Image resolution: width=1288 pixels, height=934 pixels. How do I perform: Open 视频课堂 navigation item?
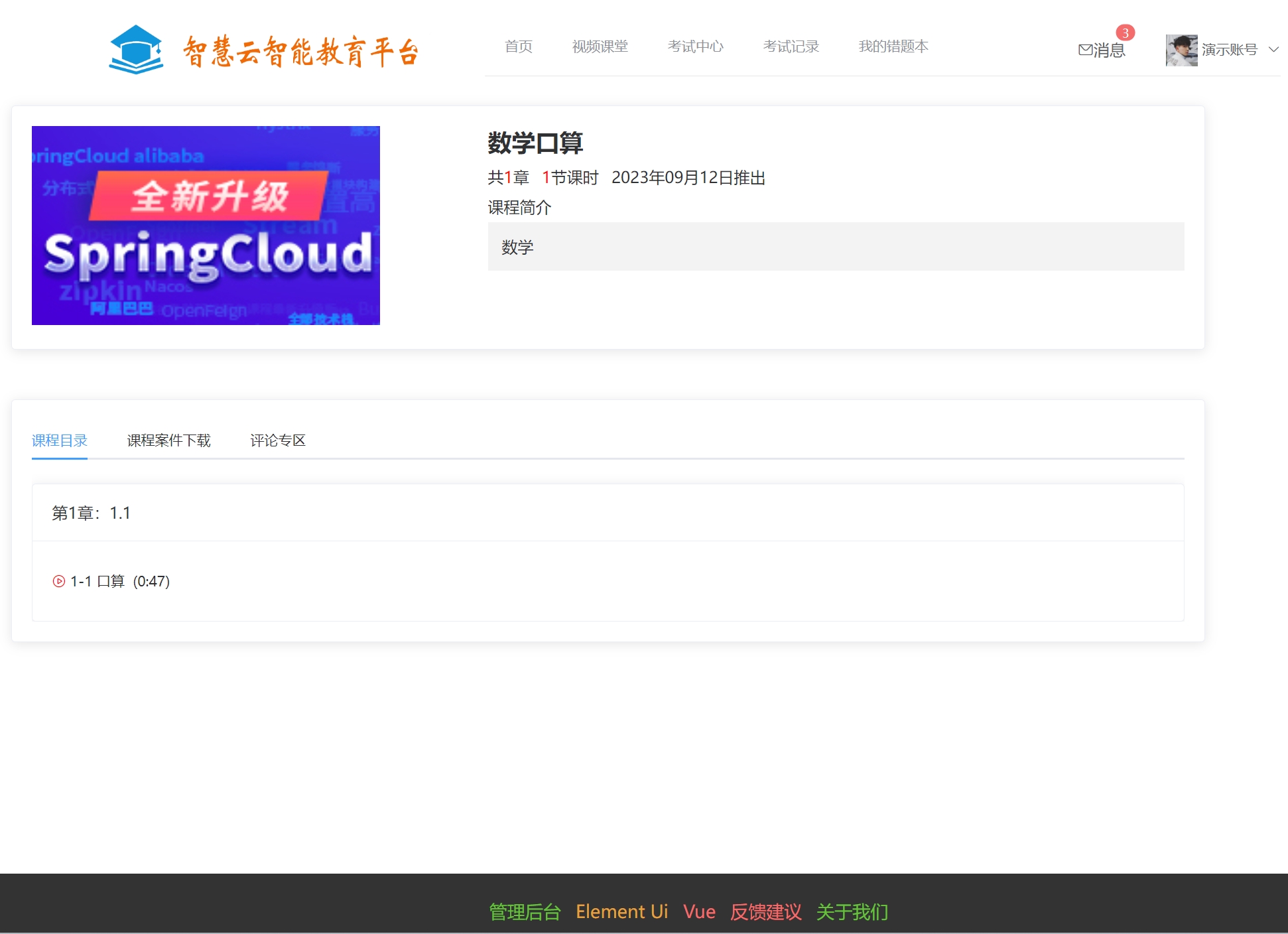(x=600, y=46)
